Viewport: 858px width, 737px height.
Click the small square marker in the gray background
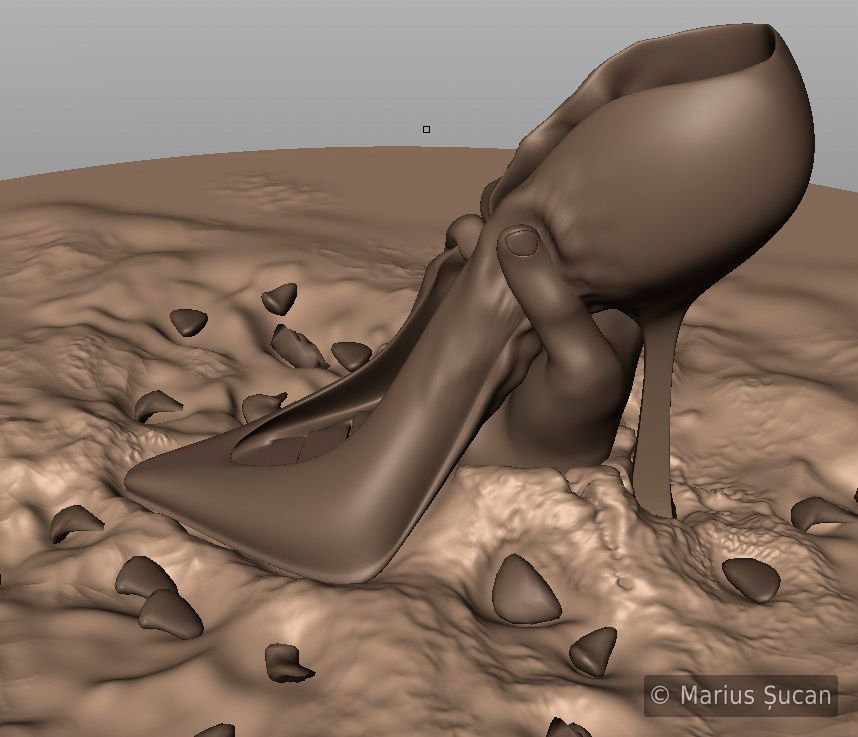pos(426,129)
